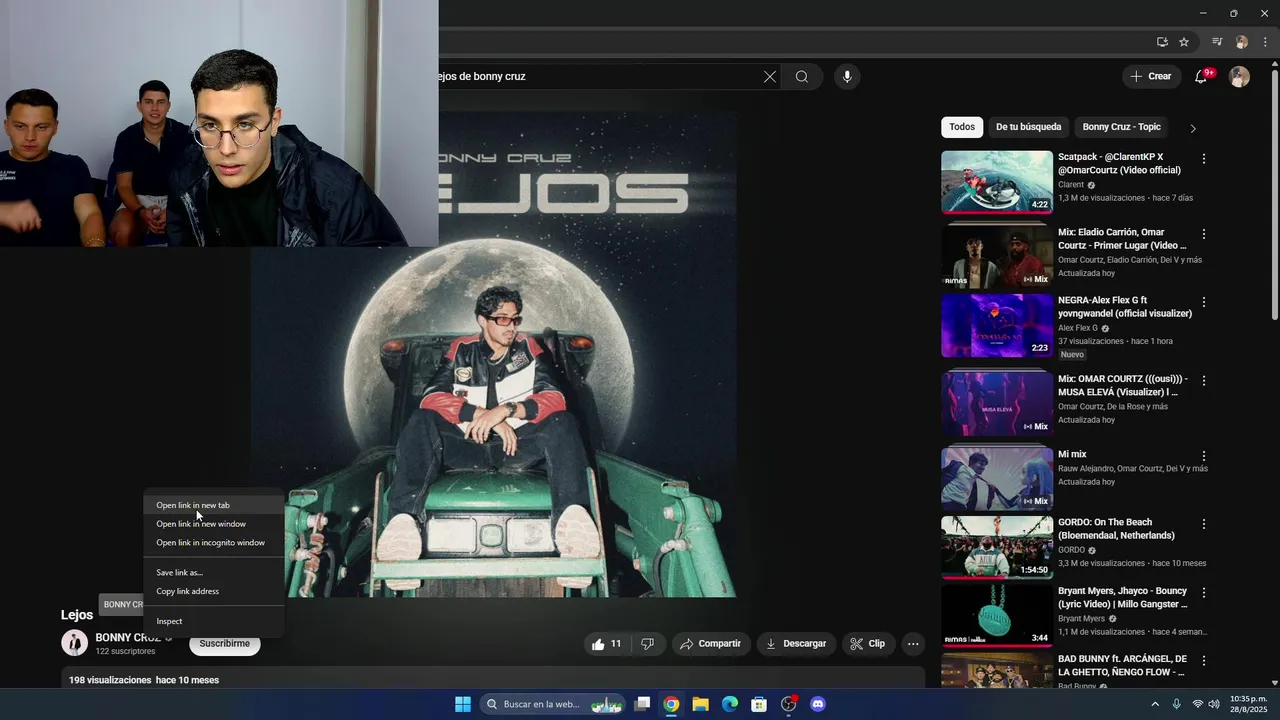Choose Open link in new window

[214, 524]
